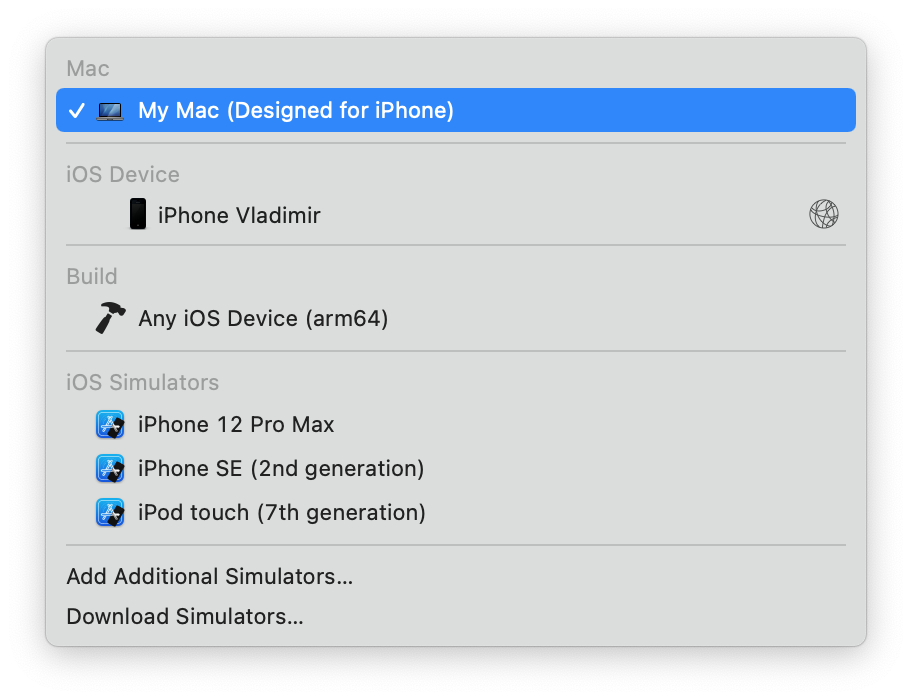This screenshot has height=700, width=912.
Task: Click the wireless network globe icon
Action: [x=823, y=214]
